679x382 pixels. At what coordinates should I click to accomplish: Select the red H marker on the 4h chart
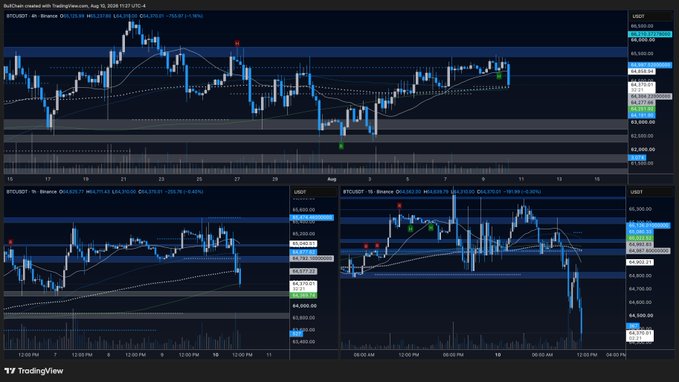pos(237,43)
